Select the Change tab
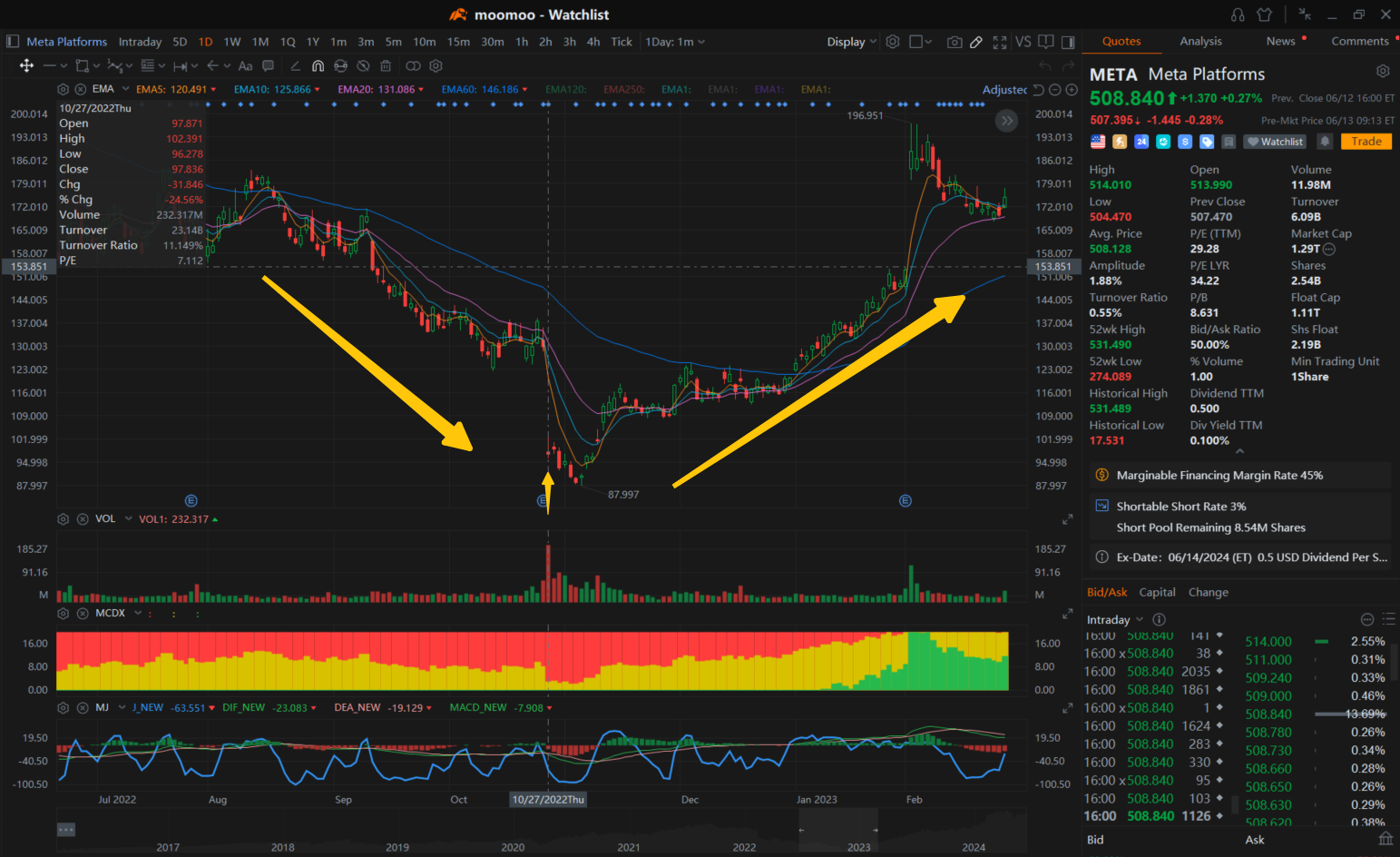This screenshot has width=1400, height=857. tap(1208, 592)
